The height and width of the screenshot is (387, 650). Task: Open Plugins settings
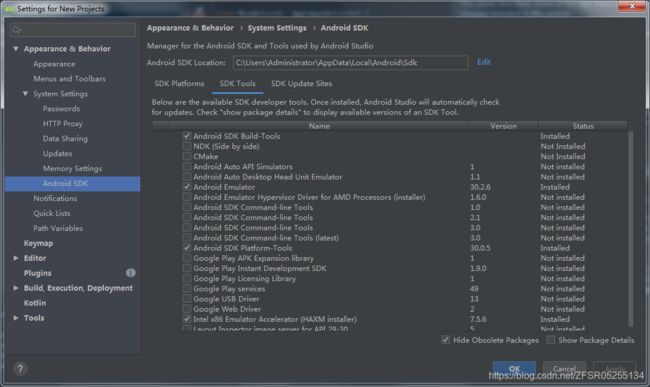(x=37, y=273)
